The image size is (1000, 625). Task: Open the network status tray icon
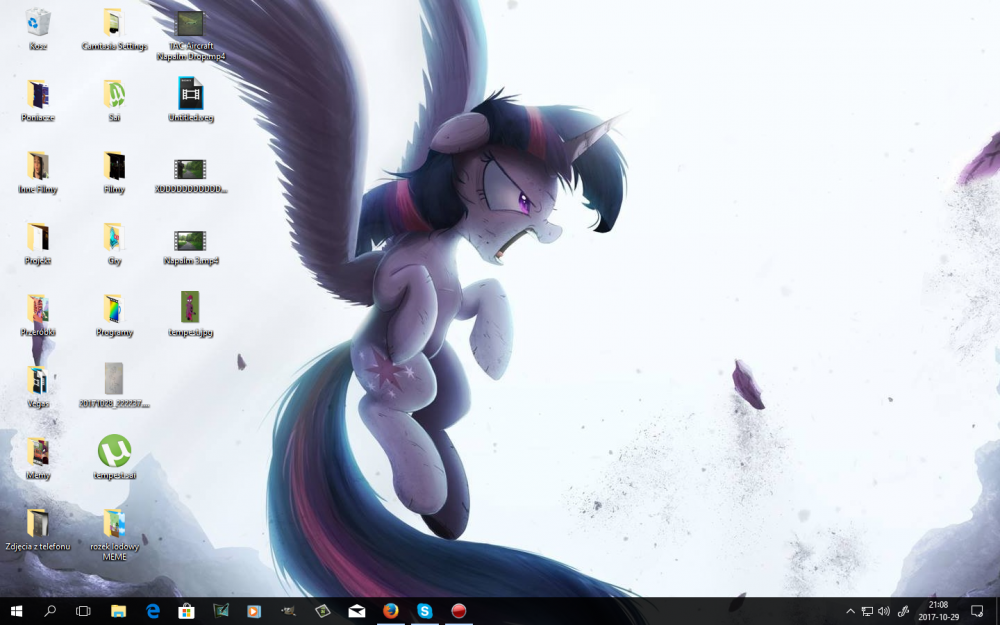[867, 611]
